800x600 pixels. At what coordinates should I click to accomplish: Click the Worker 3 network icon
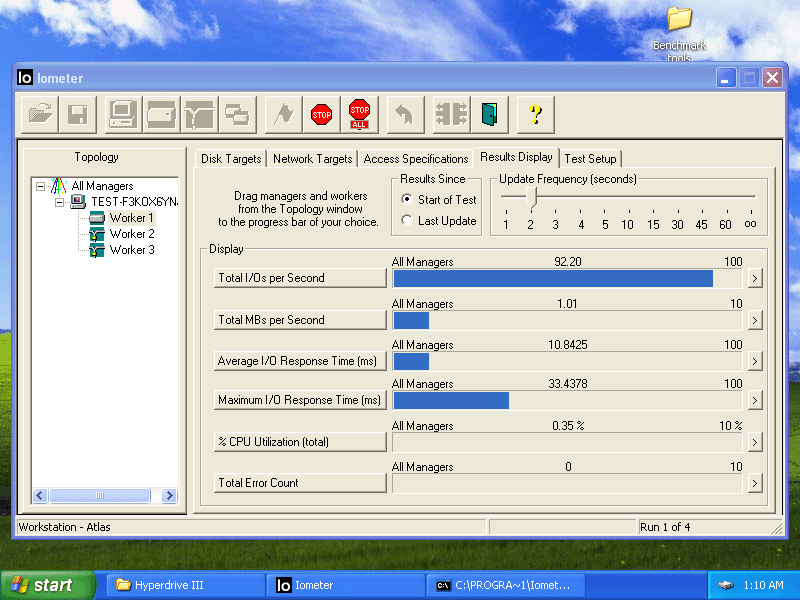coord(97,251)
